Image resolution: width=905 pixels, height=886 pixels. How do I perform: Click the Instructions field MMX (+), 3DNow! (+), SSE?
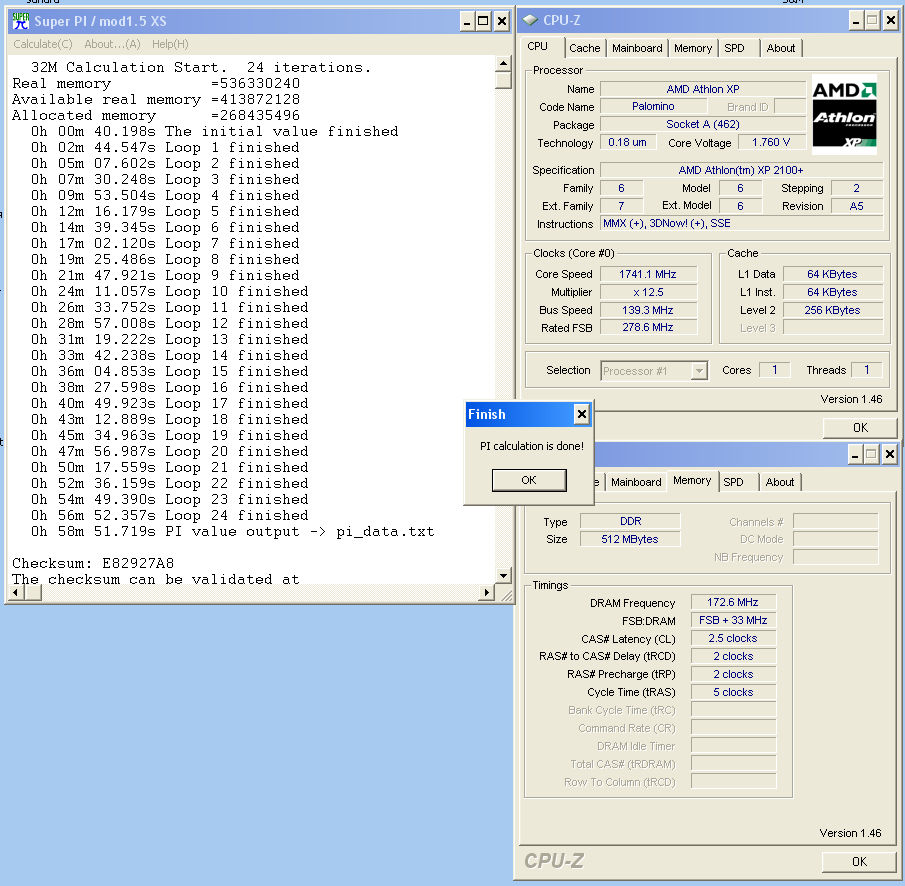coord(741,223)
